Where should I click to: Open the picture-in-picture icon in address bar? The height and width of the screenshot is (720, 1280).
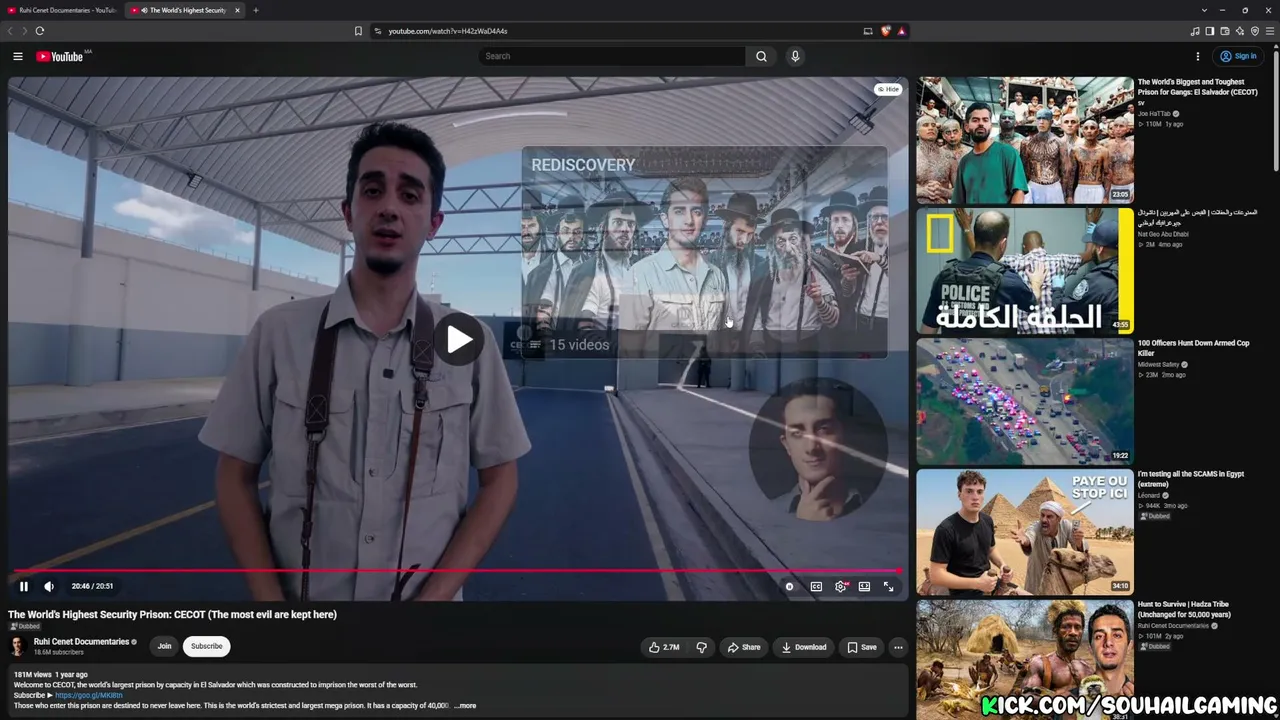[868, 31]
